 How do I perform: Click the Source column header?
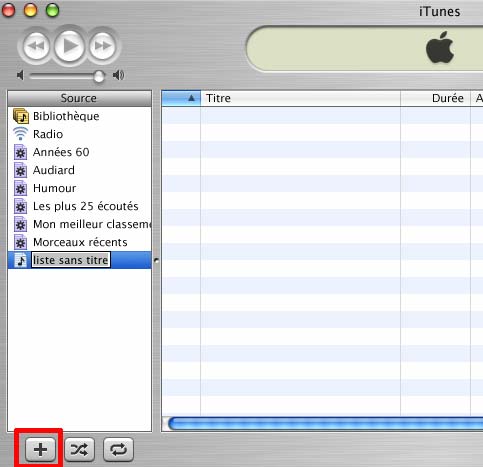tap(79, 98)
